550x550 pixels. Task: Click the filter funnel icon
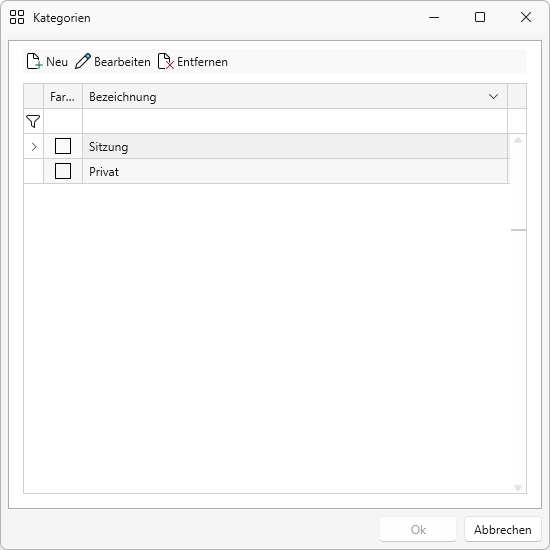point(33,121)
